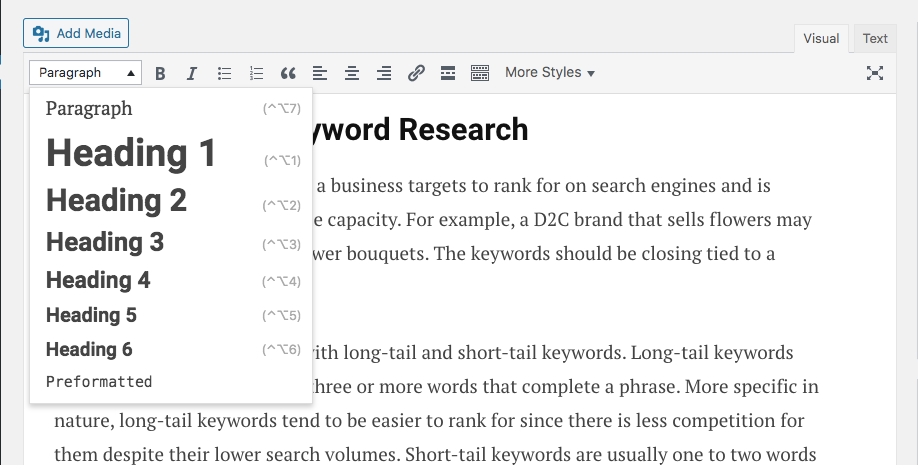
Task: Insert a bulleted list
Action: [224, 73]
